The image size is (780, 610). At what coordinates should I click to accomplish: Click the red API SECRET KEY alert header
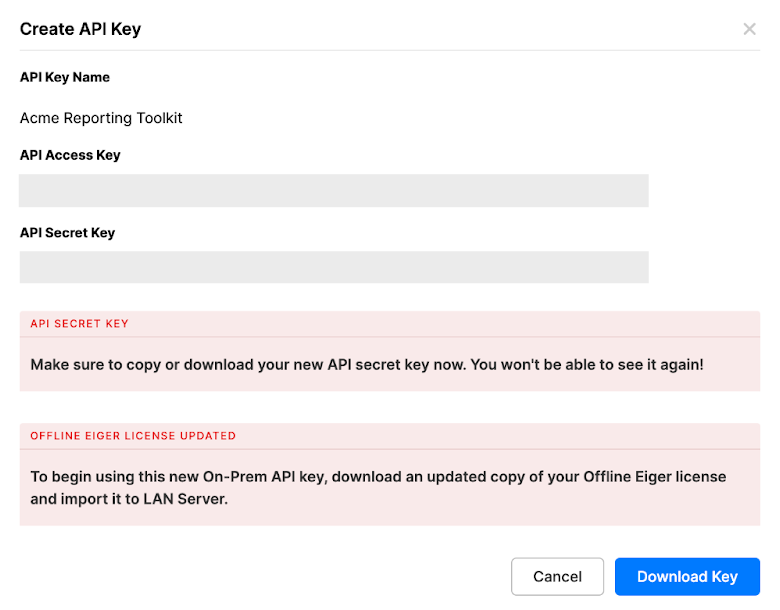click(x=80, y=324)
